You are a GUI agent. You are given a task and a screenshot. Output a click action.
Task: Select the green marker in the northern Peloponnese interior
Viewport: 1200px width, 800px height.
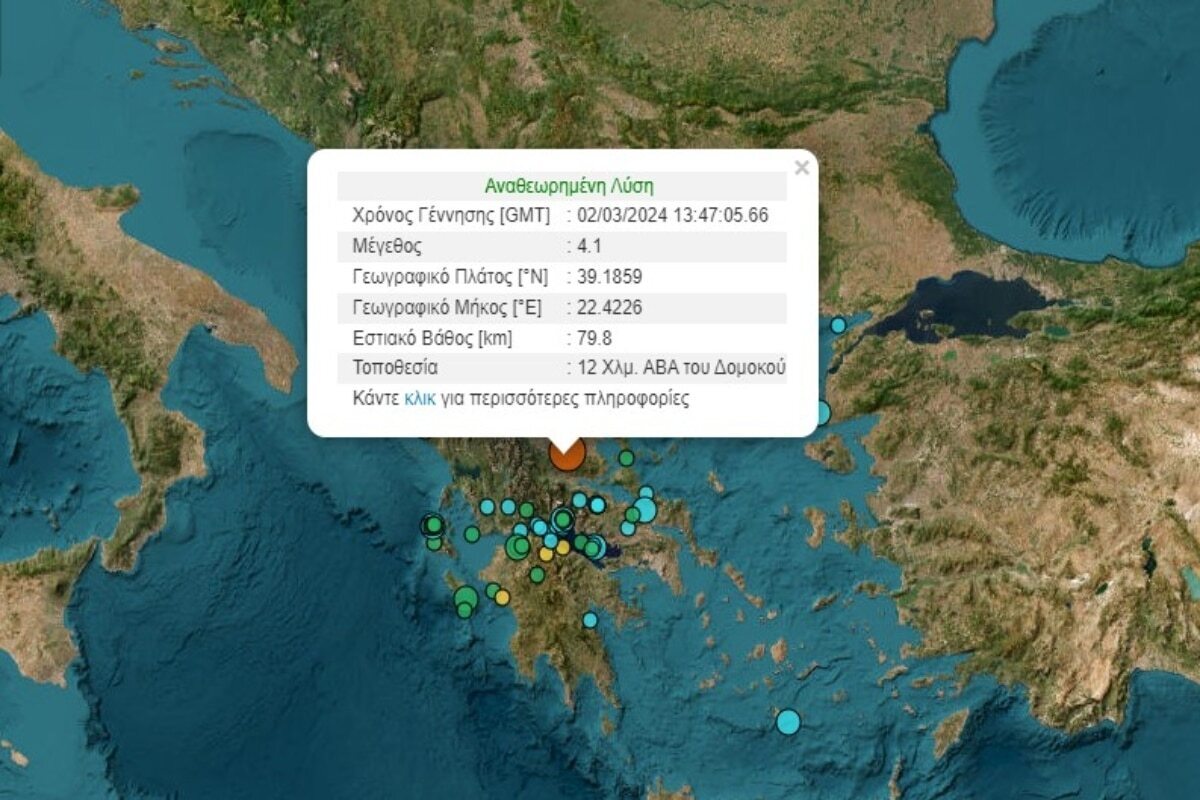(537, 575)
